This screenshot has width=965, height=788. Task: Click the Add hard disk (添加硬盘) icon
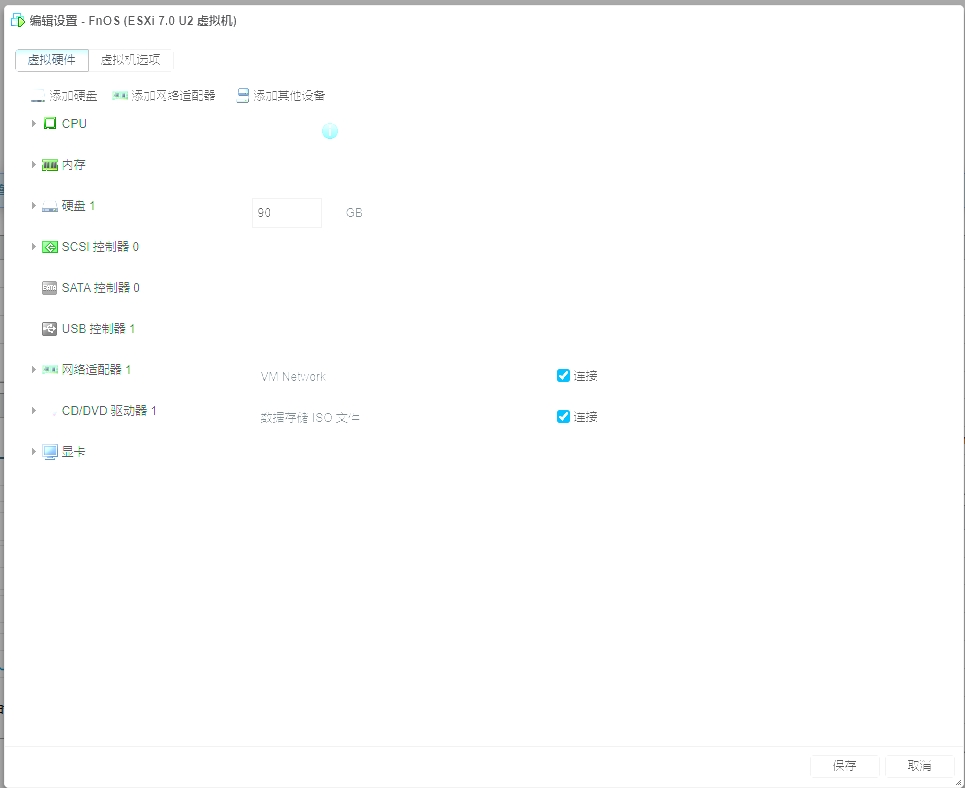(x=38, y=95)
